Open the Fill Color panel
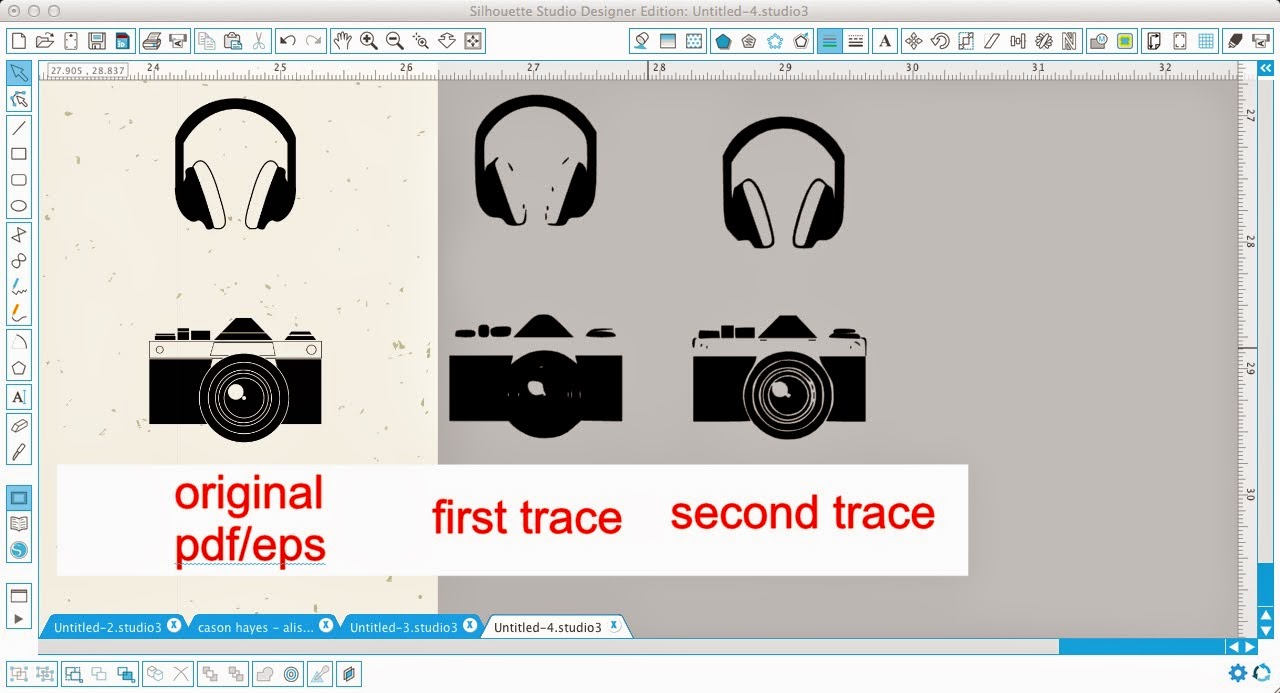 click(x=640, y=41)
